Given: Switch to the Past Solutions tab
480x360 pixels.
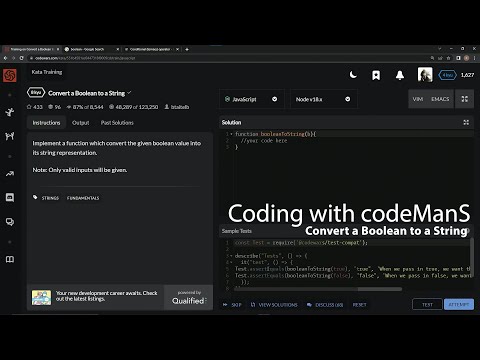Looking at the screenshot, I should coord(117,123).
